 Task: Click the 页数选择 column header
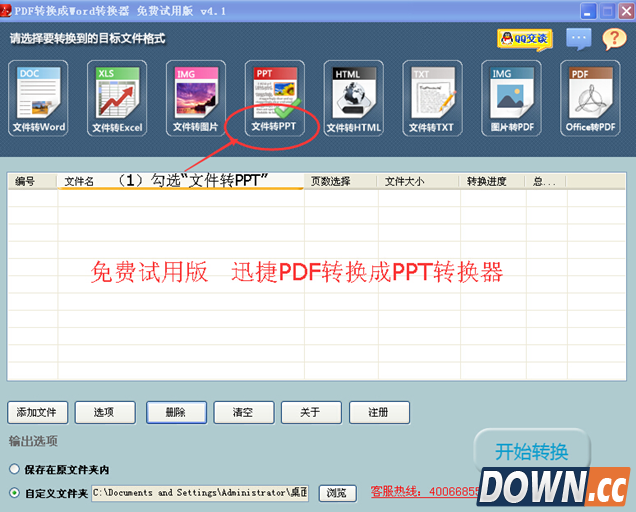coord(341,181)
